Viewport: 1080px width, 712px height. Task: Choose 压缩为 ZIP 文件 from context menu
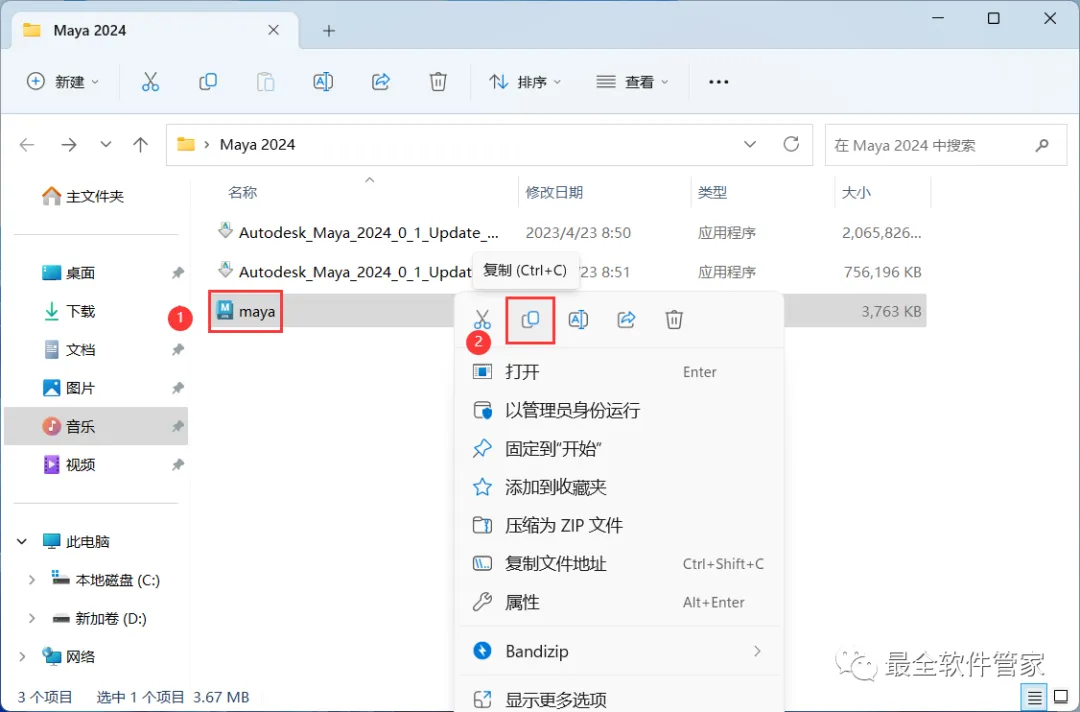pos(619,525)
